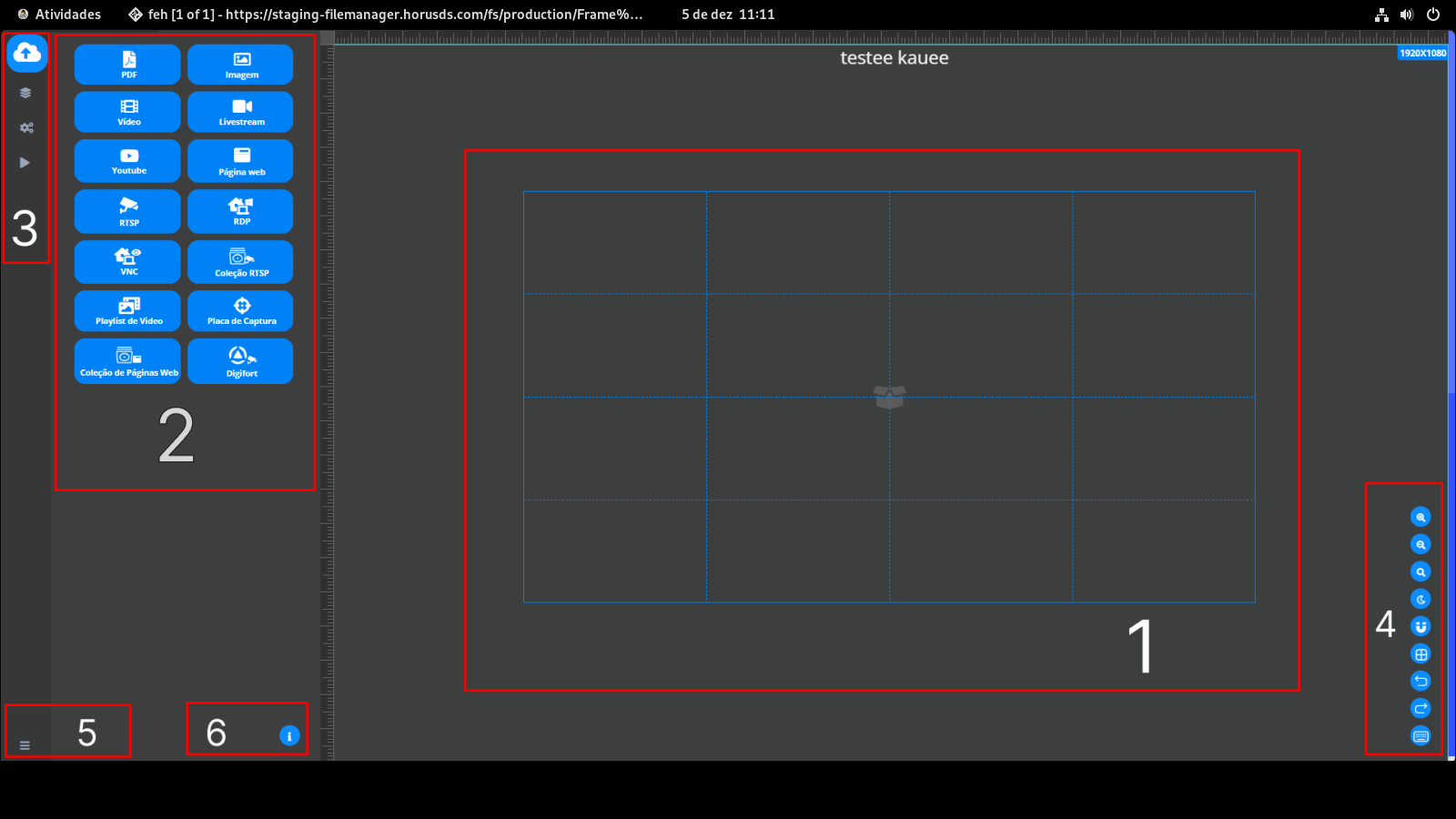Select the Placa de Captura source
Image resolution: width=1456 pixels, height=819 pixels.
click(x=241, y=311)
